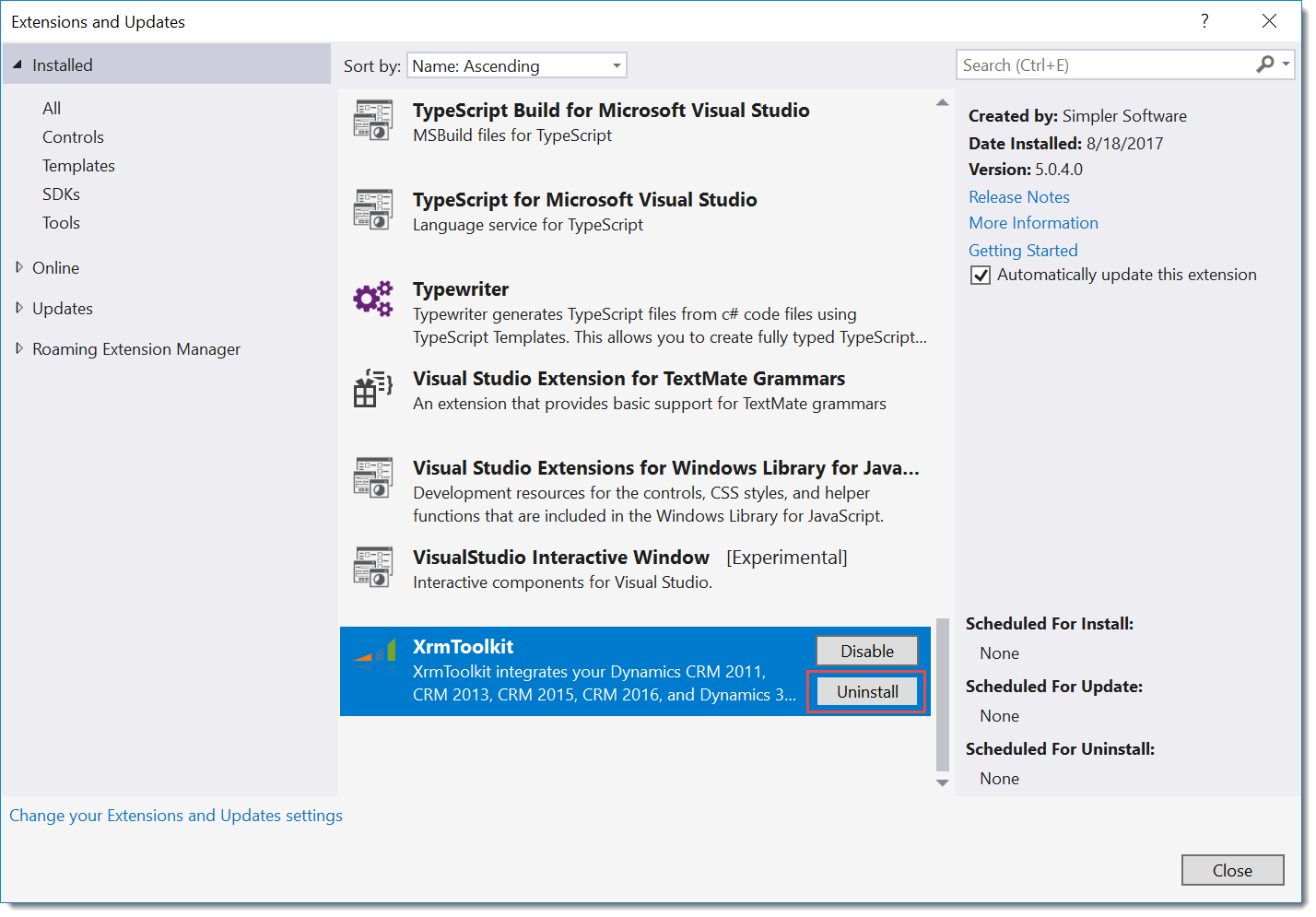
Task: Open the Release Notes link
Action: pyautogui.click(x=1019, y=196)
